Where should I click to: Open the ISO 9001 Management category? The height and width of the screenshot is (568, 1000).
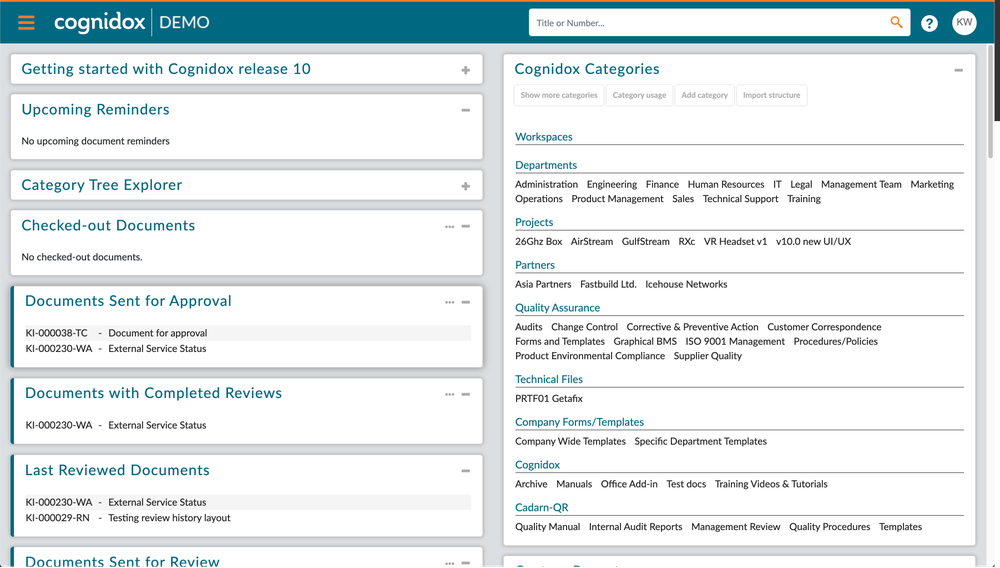tap(735, 342)
